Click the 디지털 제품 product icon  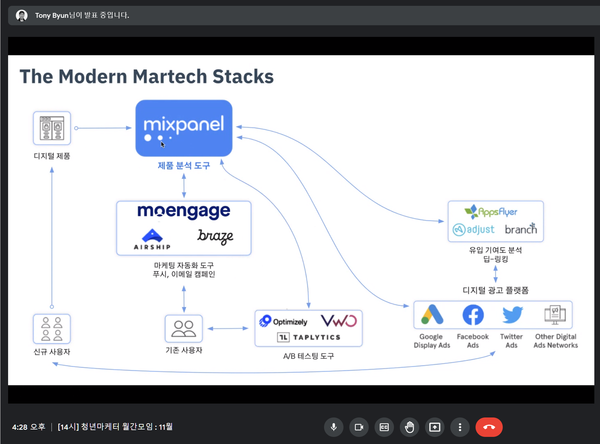click(52, 128)
